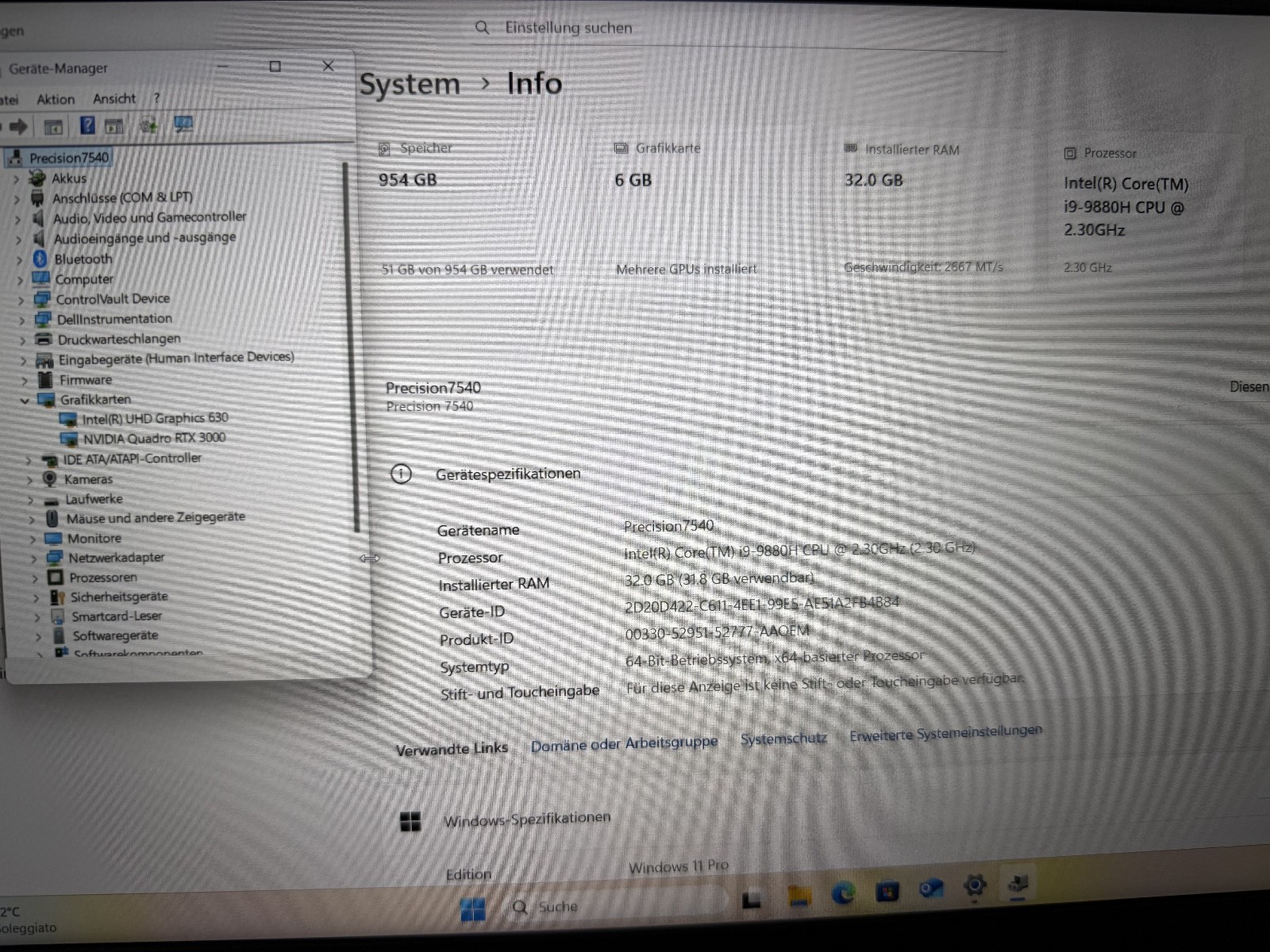
Task: Click the Geräte-ID value text
Action: [x=762, y=605]
